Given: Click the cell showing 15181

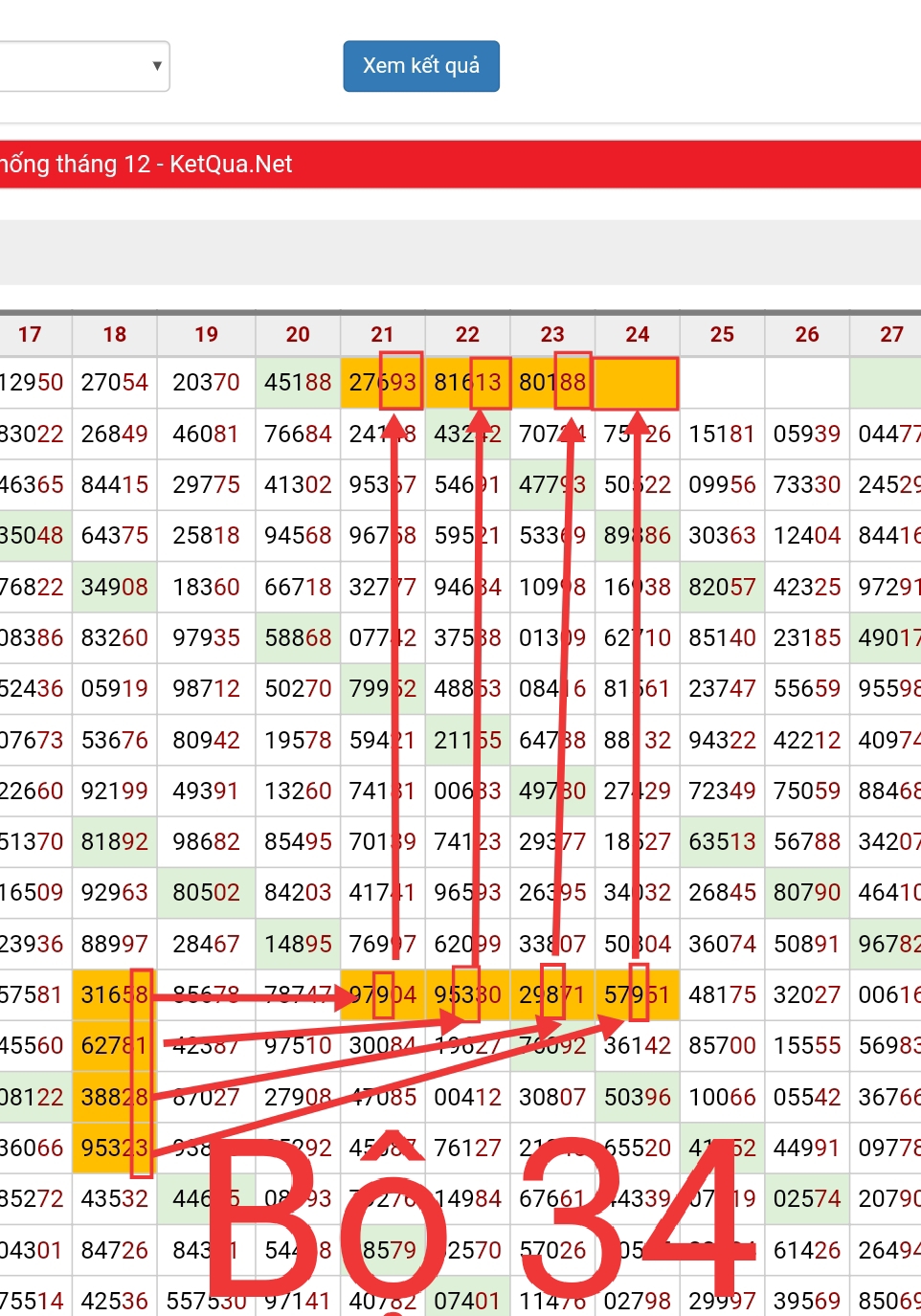Looking at the screenshot, I should pos(722,435).
